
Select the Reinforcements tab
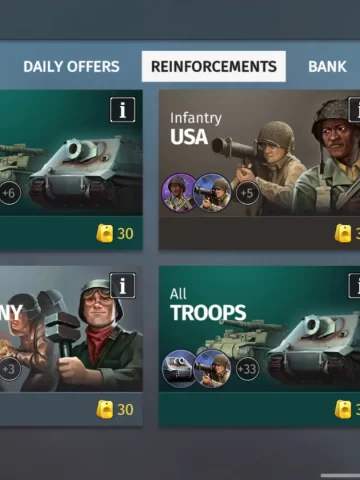pos(214,66)
